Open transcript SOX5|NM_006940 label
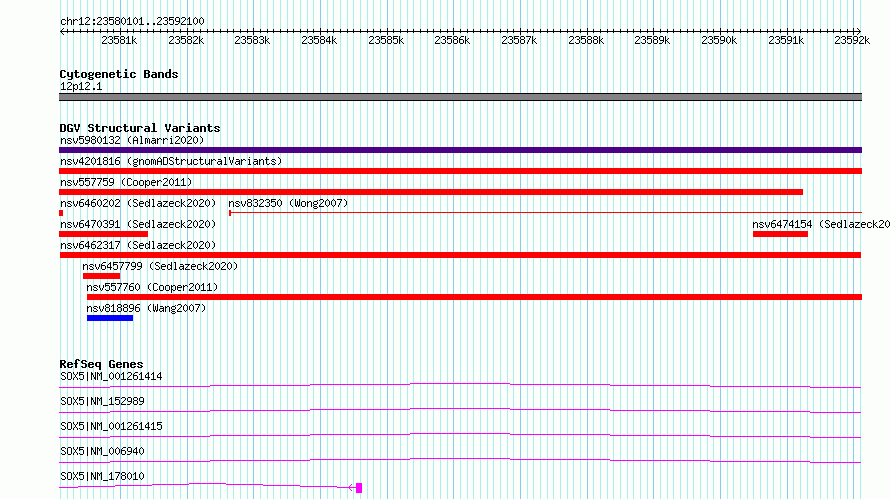This screenshot has width=890, height=499. coord(102,451)
